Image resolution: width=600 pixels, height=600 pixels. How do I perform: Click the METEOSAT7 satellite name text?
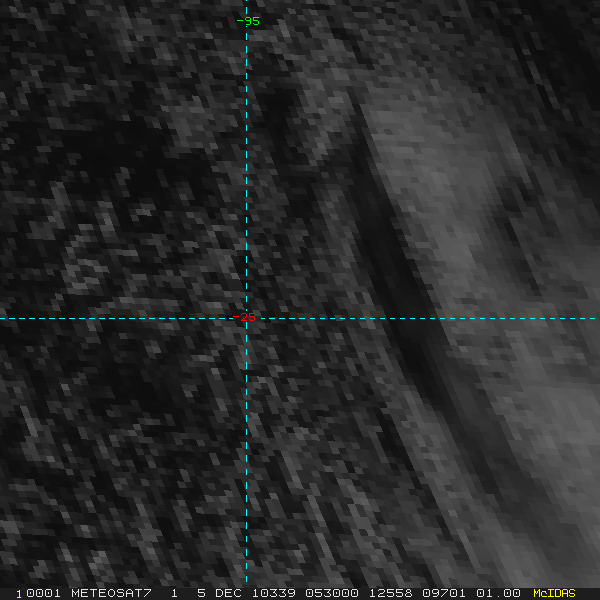point(111,593)
